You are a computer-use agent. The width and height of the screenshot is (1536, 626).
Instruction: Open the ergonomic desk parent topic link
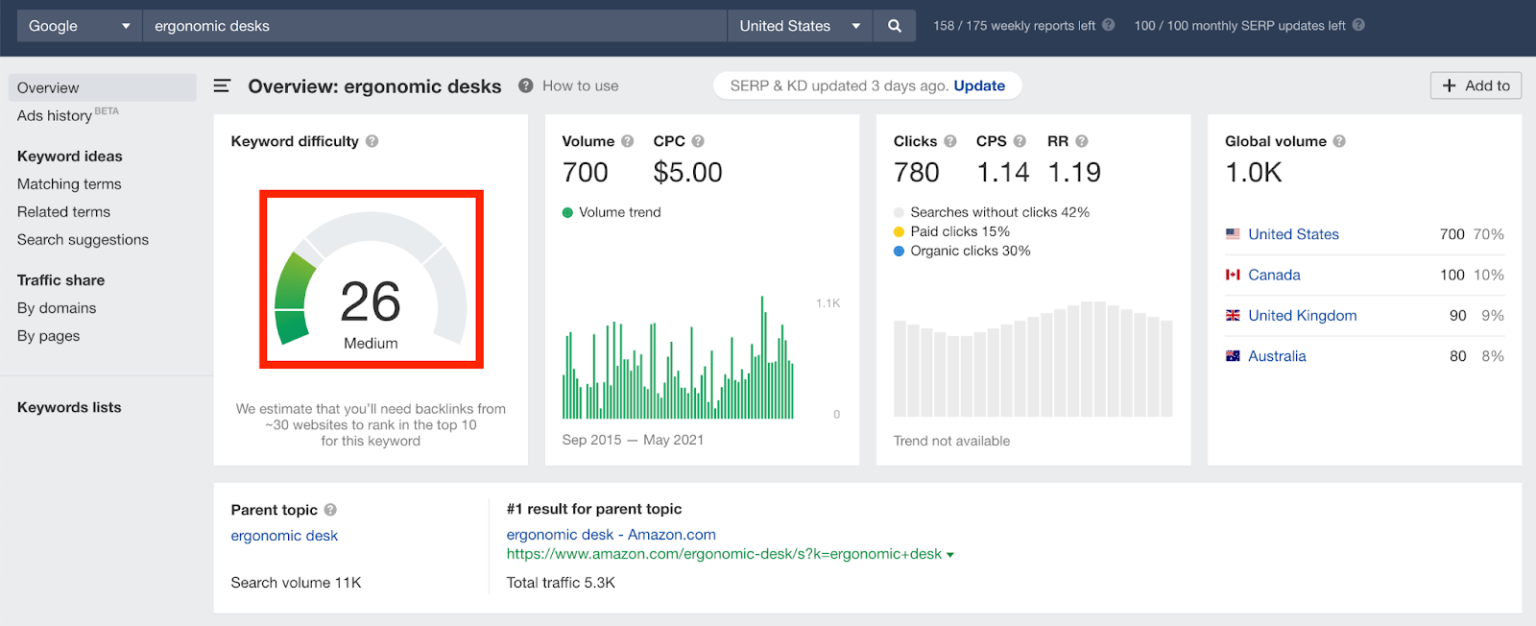coord(284,536)
